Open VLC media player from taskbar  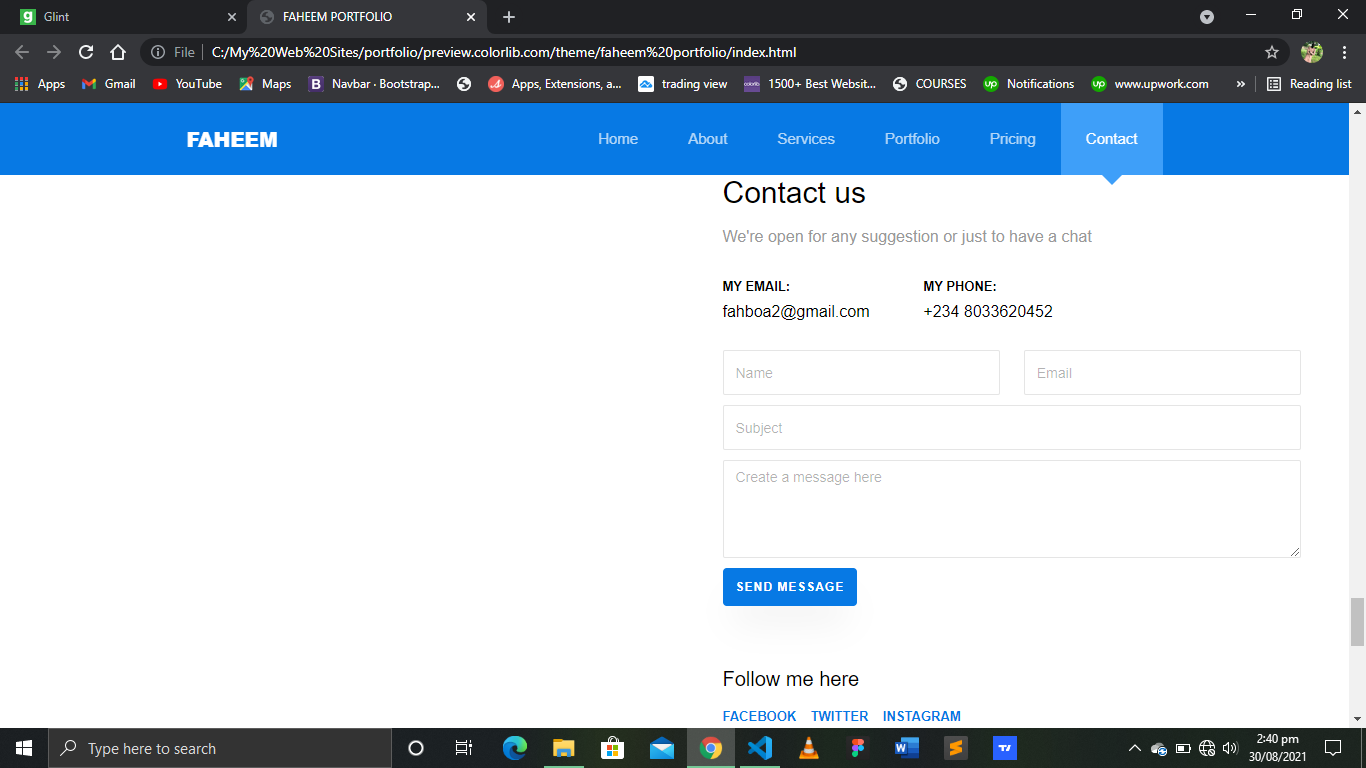pos(809,748)
